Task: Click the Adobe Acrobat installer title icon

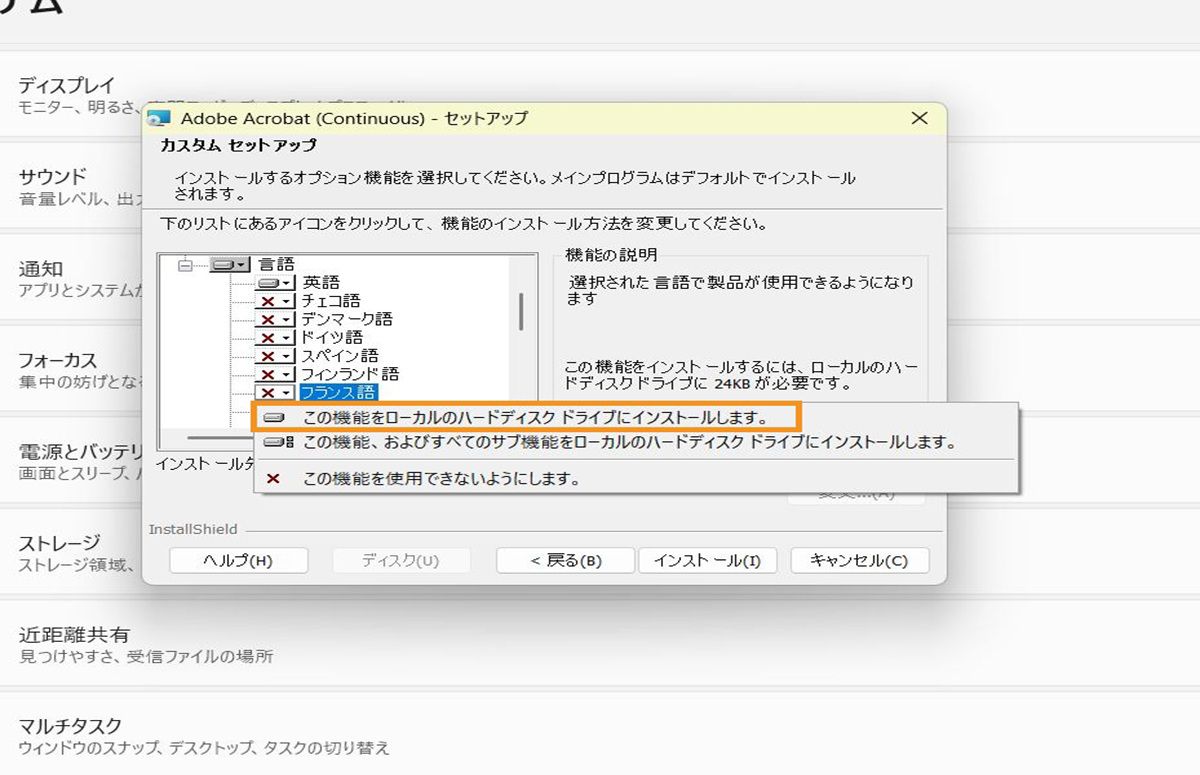Action: 159,118
